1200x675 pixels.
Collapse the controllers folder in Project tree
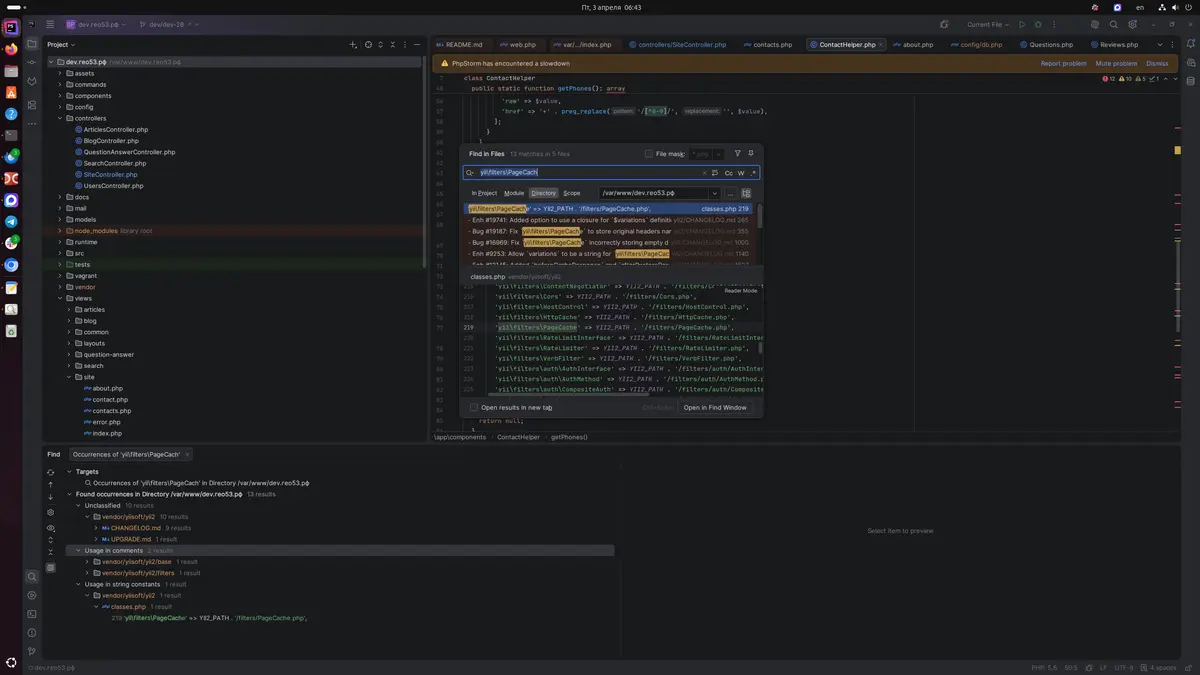pyautogui.click(x=60, y=118)
